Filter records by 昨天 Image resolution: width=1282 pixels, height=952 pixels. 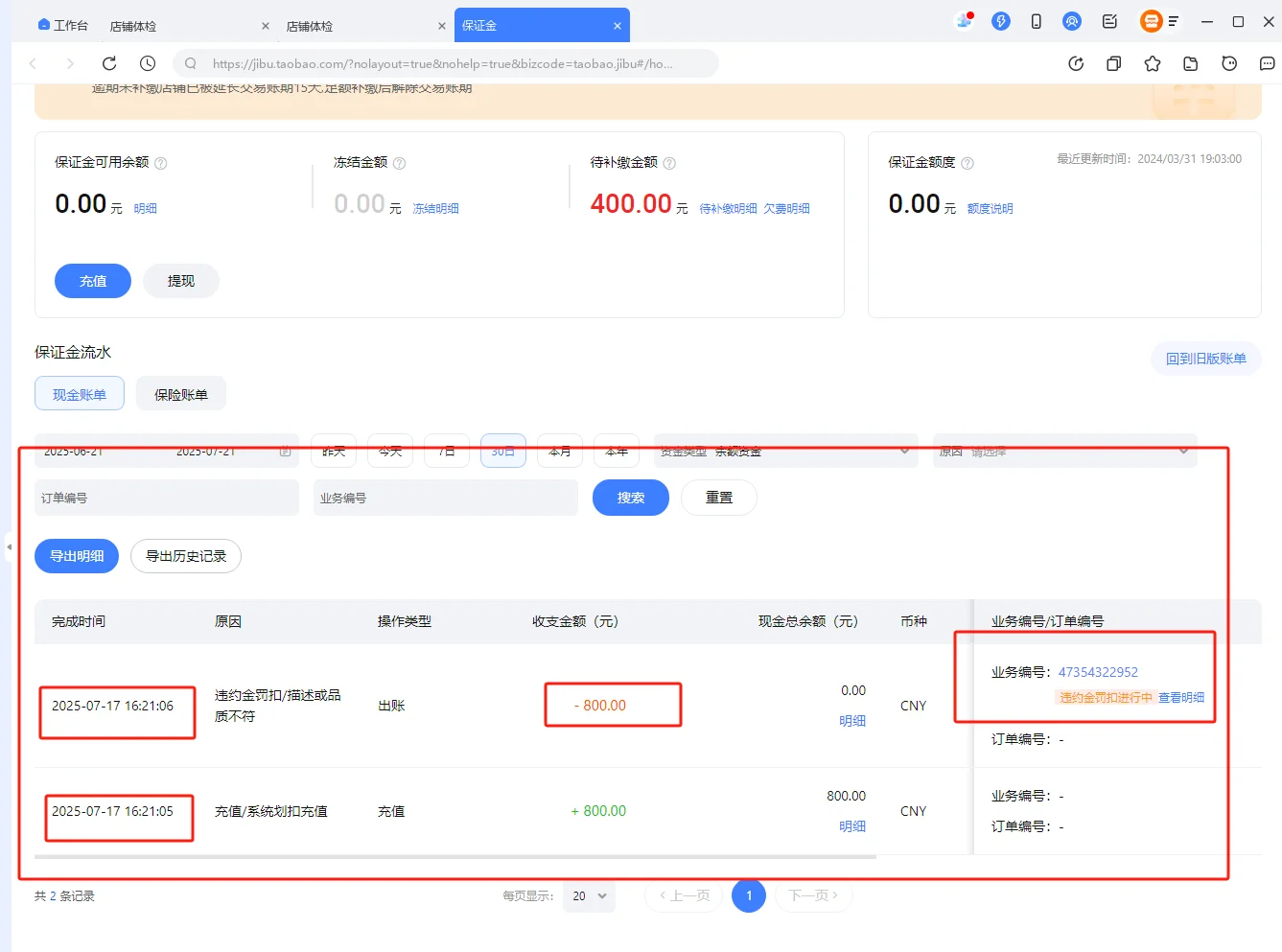click(x=334, y=451)
